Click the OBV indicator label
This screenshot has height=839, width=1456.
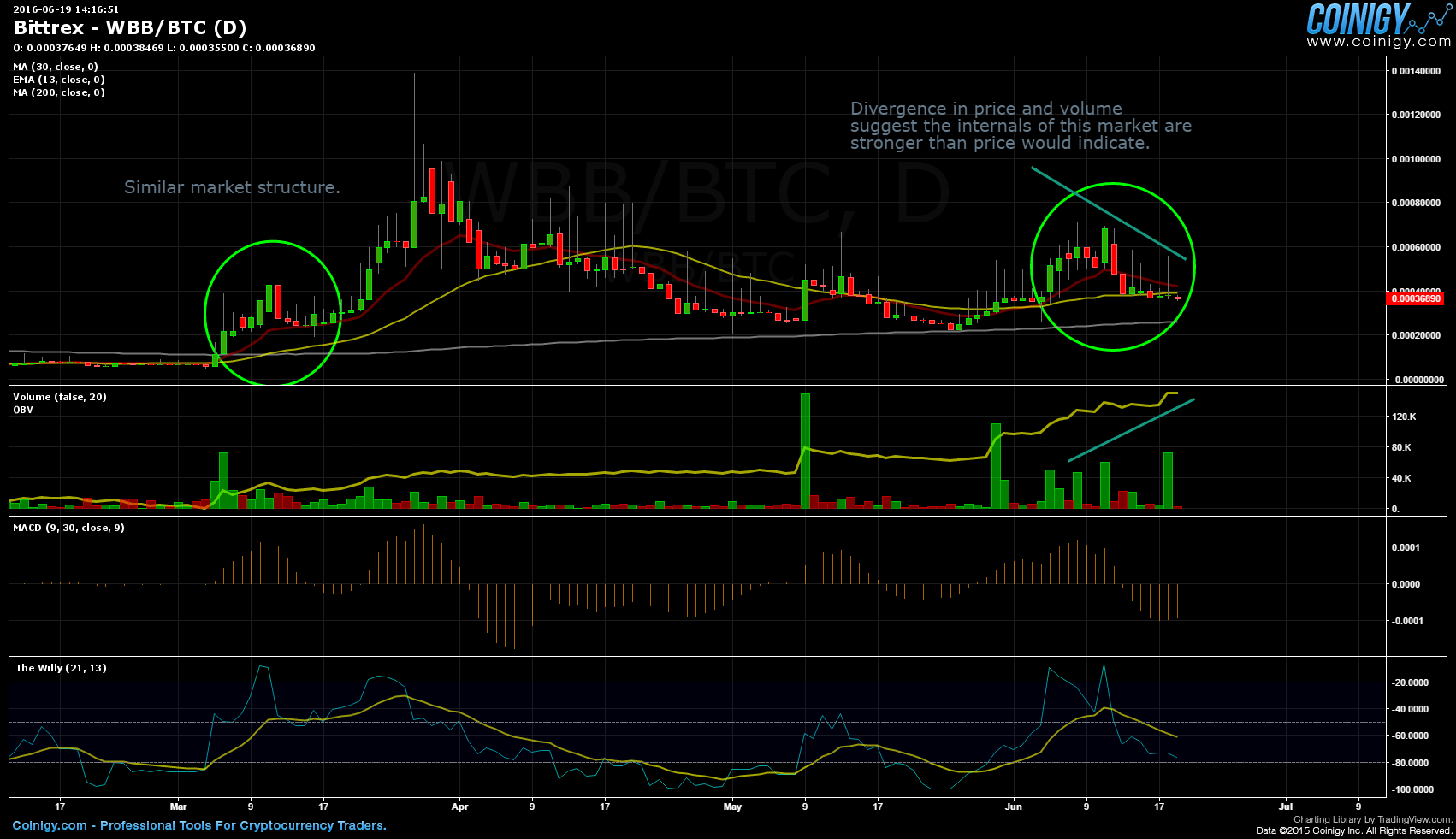[x=23, y=410]
